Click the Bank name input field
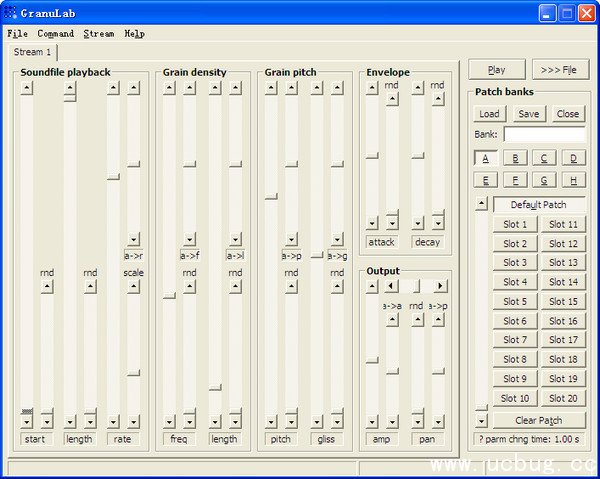Viewport: 600px width, 479px height. (x=544, y=134)
